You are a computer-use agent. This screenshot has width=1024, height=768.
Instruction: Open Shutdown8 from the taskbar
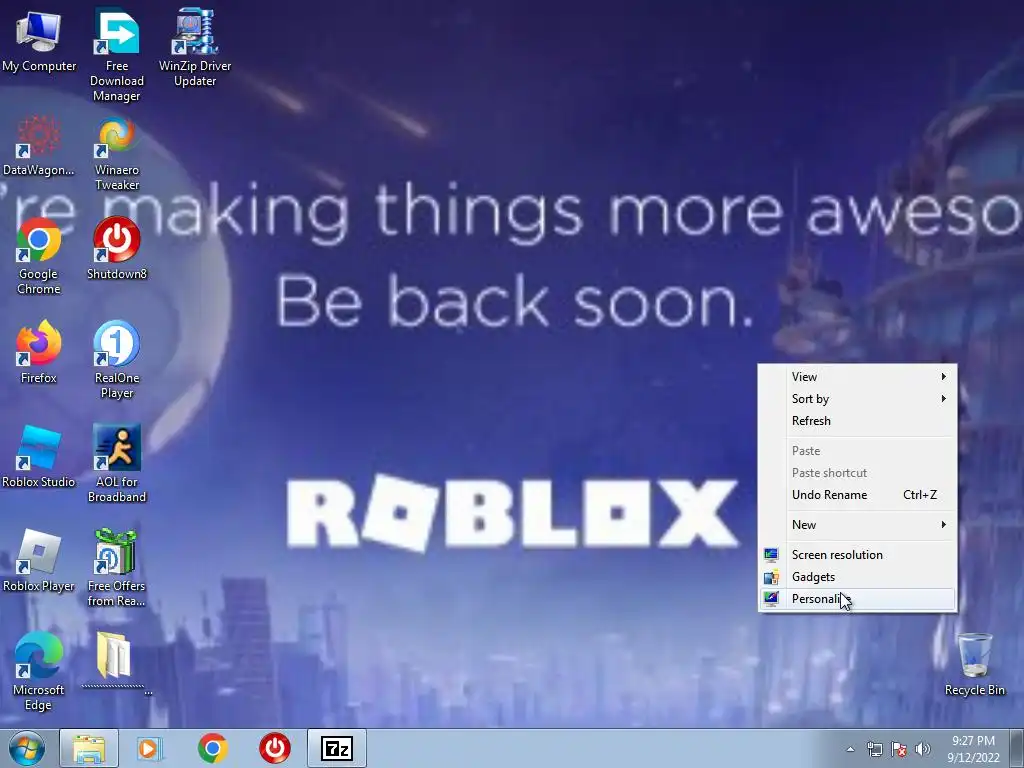pyautogui.click(x=275, y=748)
